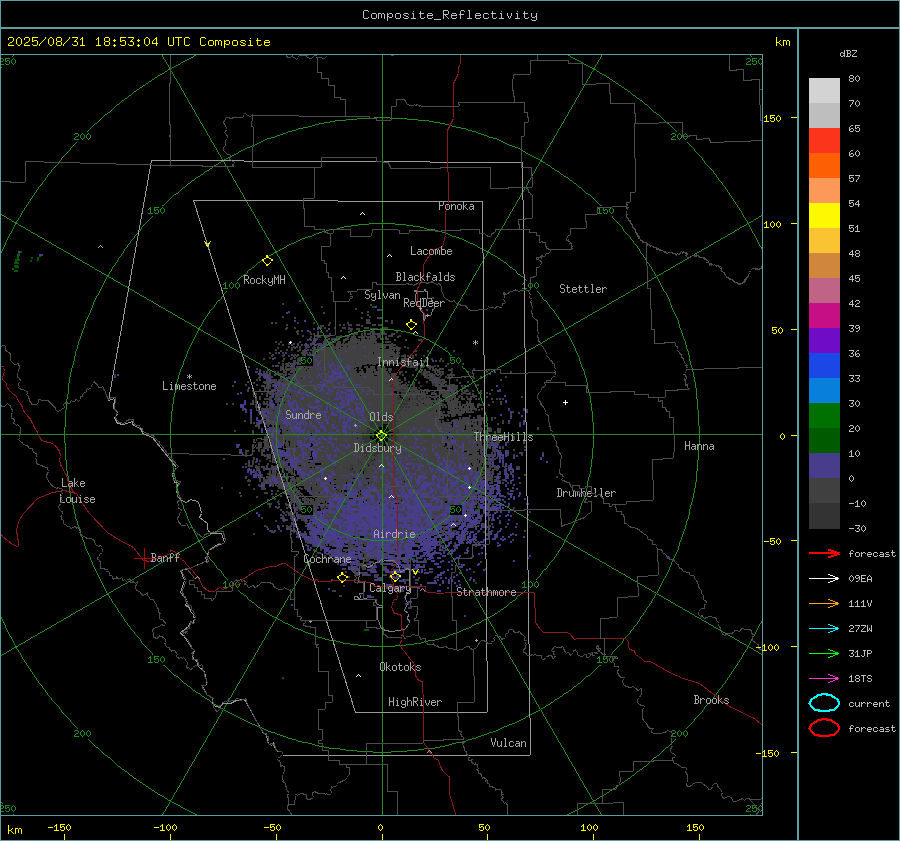Click the HighRiver city label
This screenshot has width=900, height=841.
(415, 702)
